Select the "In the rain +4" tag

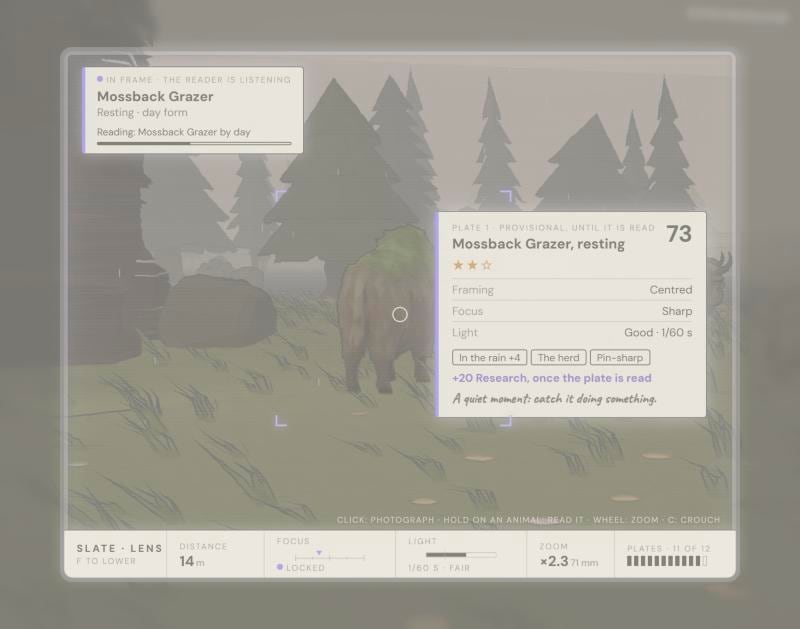(x=489, y=358)
